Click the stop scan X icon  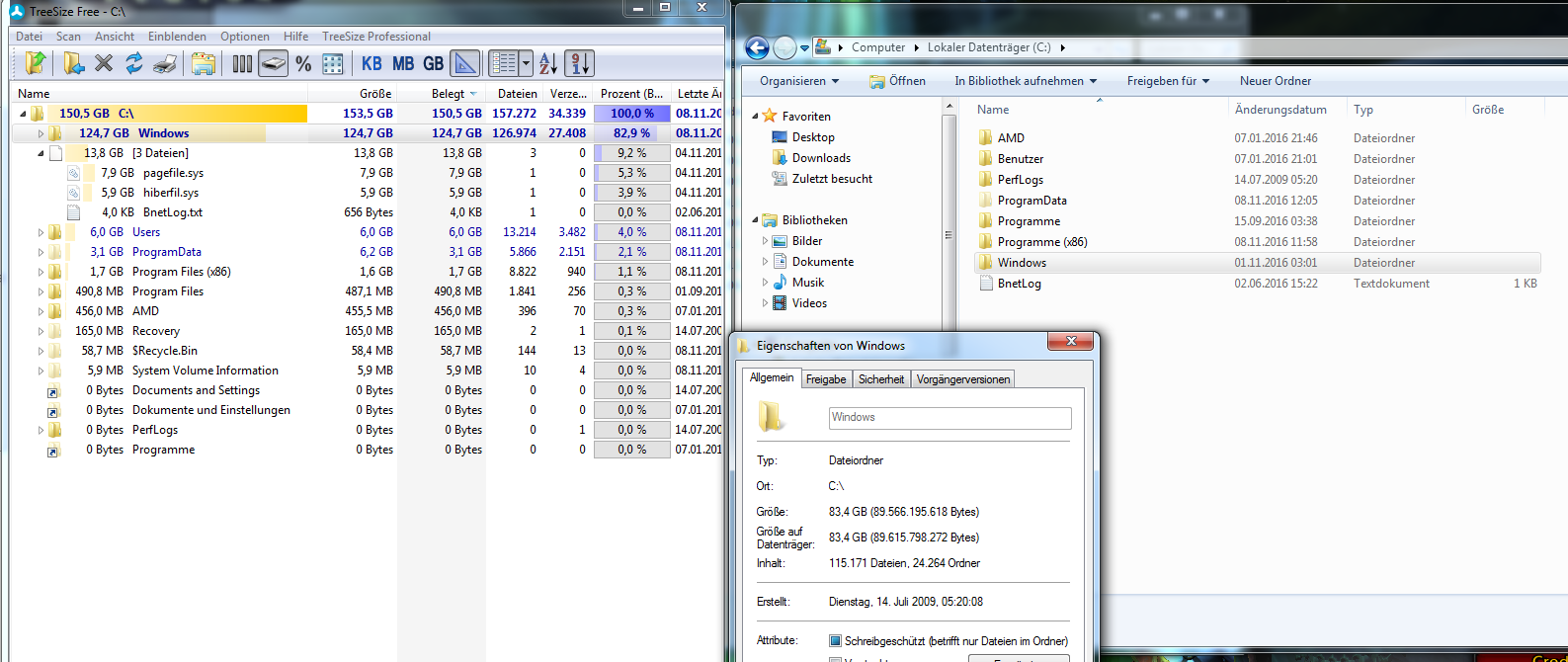(x=104, y=64)
